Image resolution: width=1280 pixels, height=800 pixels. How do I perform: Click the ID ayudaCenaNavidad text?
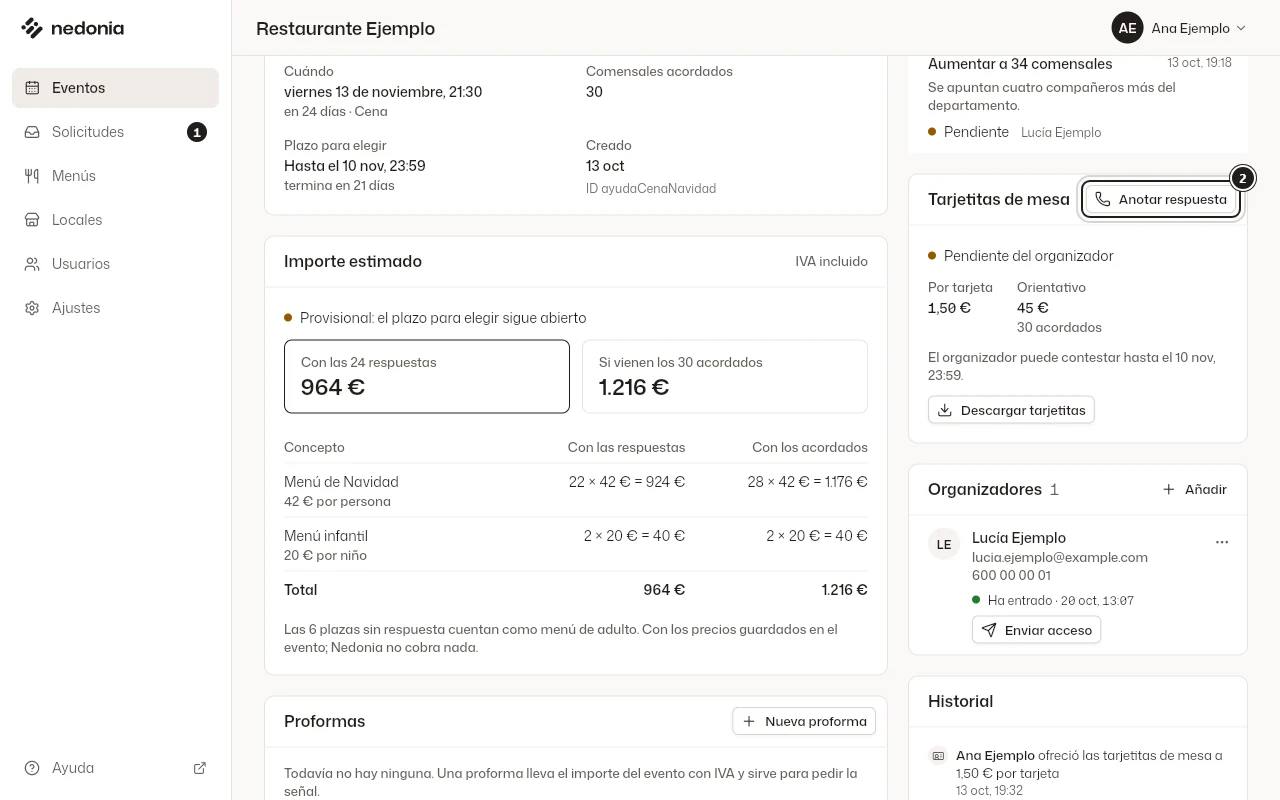(651, 188)
